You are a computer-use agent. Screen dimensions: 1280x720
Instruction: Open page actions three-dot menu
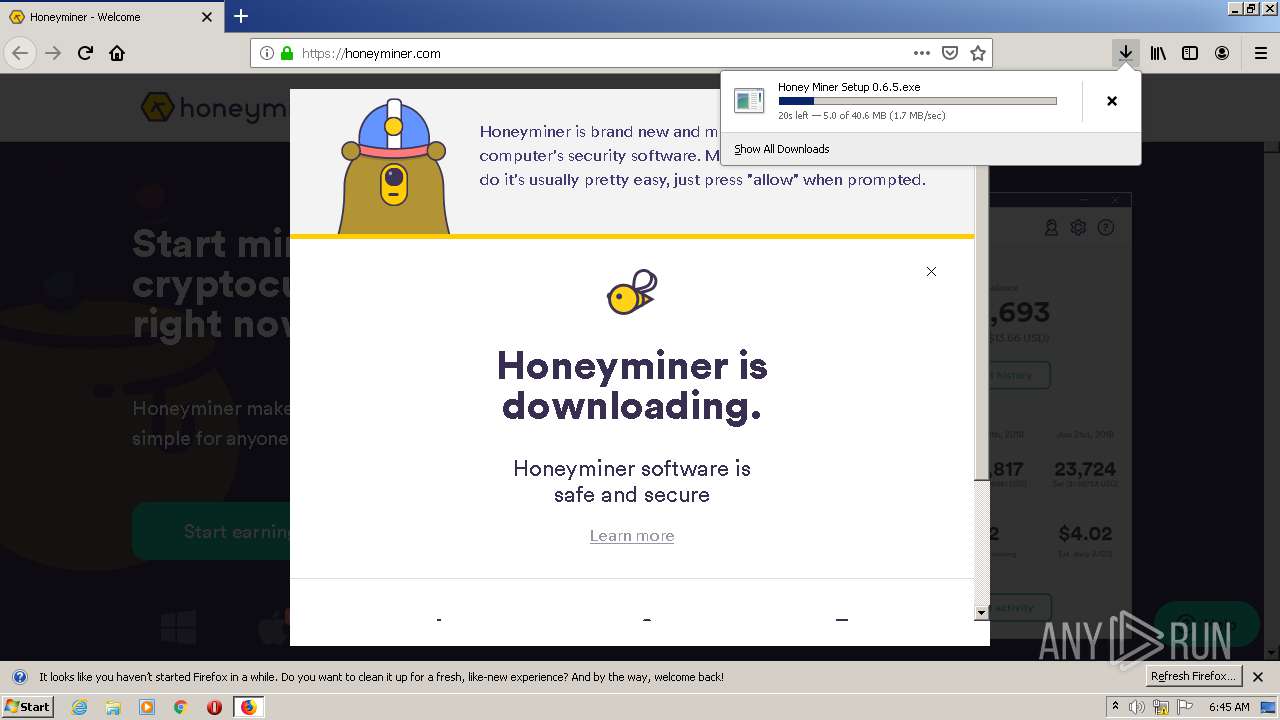[x=922, y=53]
